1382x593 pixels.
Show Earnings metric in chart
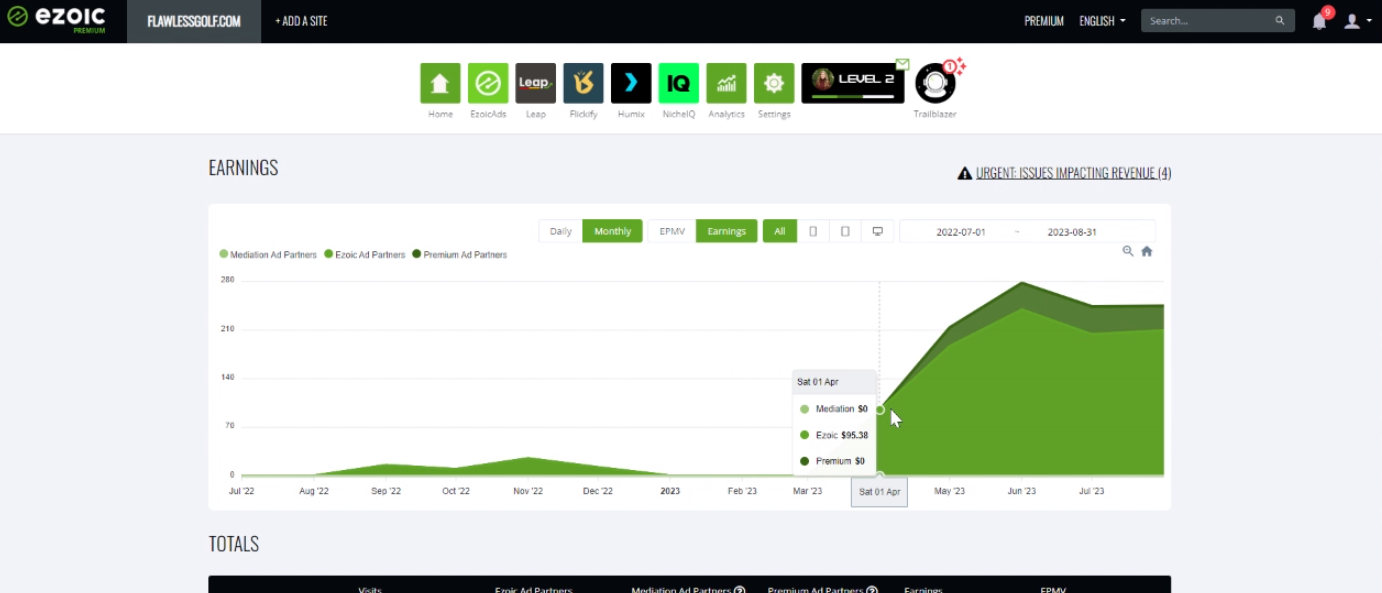[x=727, y=231]
